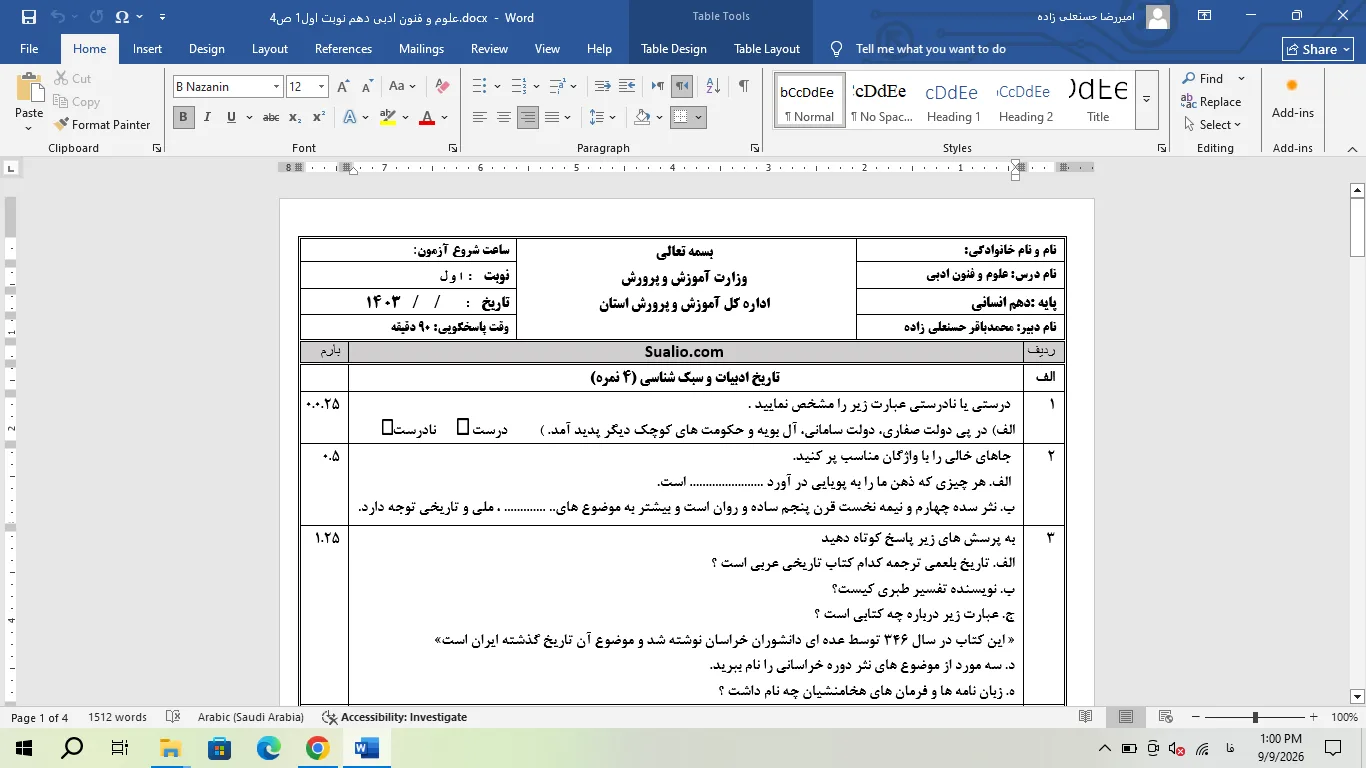The height and width of the screenshot is (768, 1366).
Task: Open Google Chrome from the taskbar
Action: tap(317, 747)
